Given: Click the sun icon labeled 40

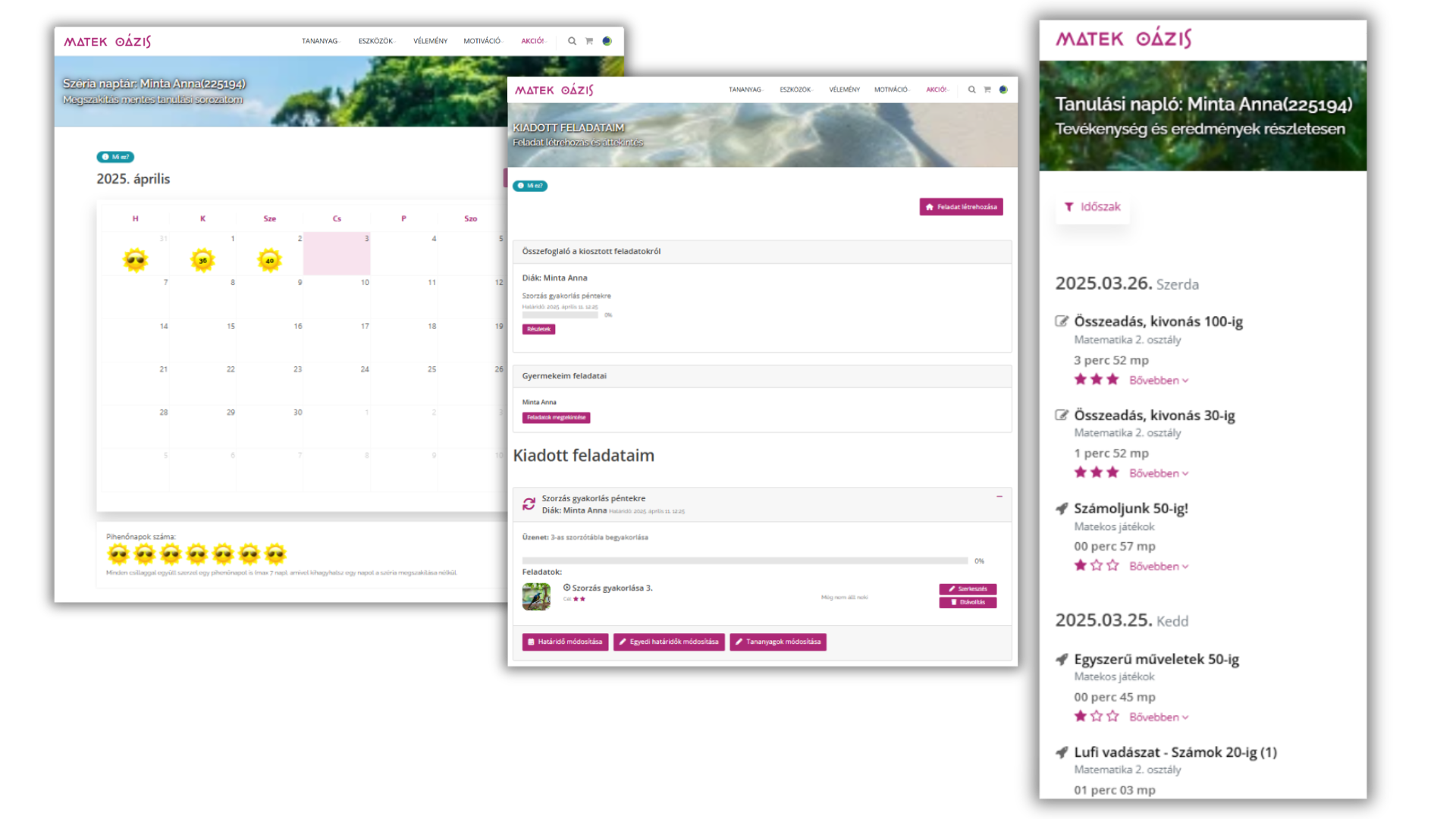Looking at the screenshot, I should tap(269, 260).
